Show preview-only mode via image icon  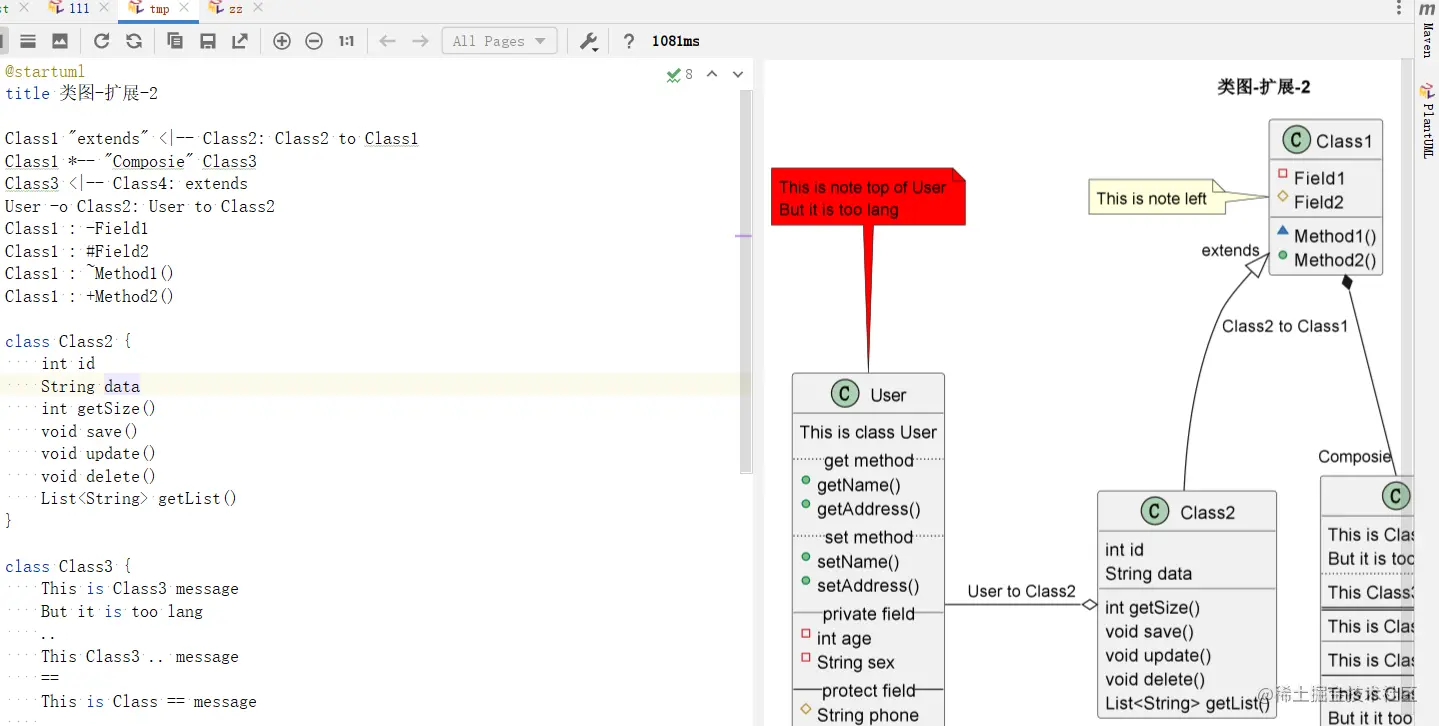[60, 41]
